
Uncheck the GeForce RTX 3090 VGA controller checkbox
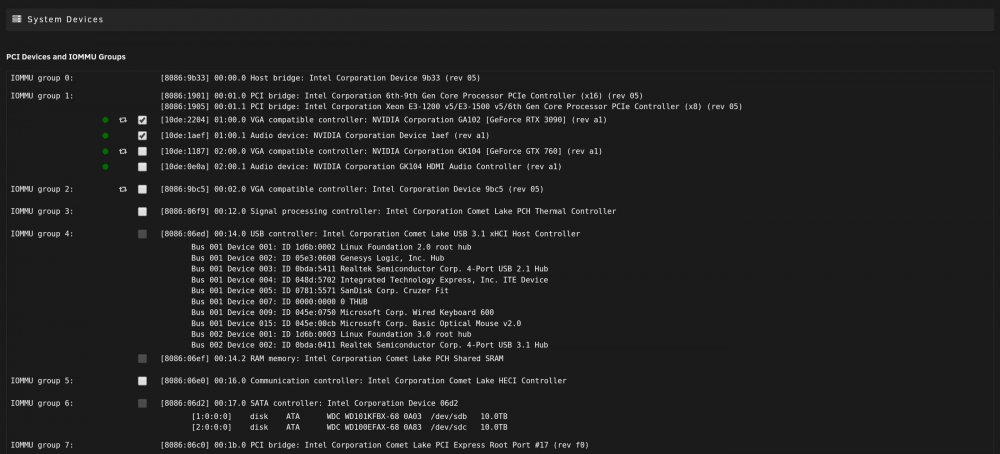(142, 120)
